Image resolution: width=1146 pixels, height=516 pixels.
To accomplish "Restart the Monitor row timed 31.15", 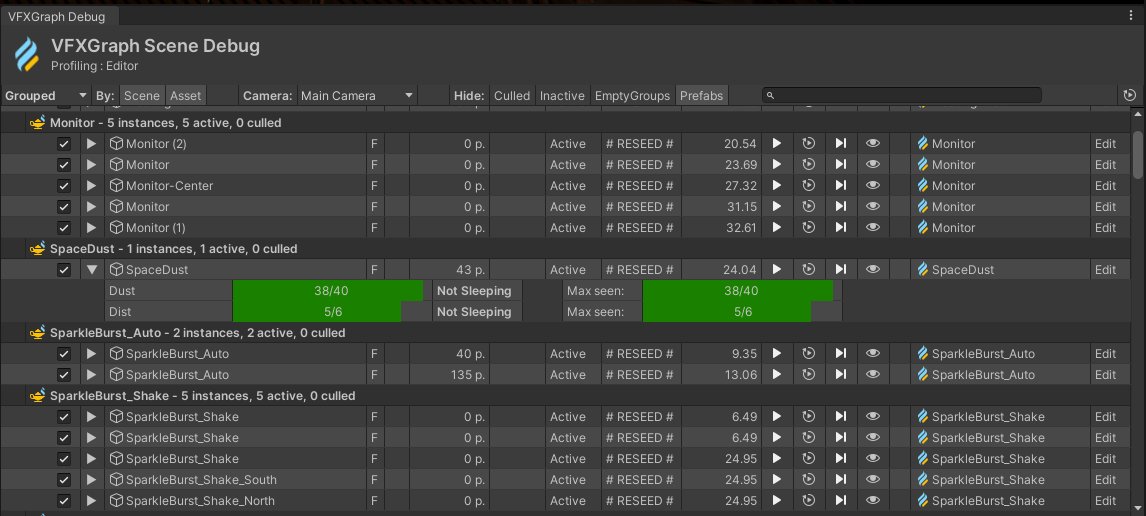I will (808, 207).
